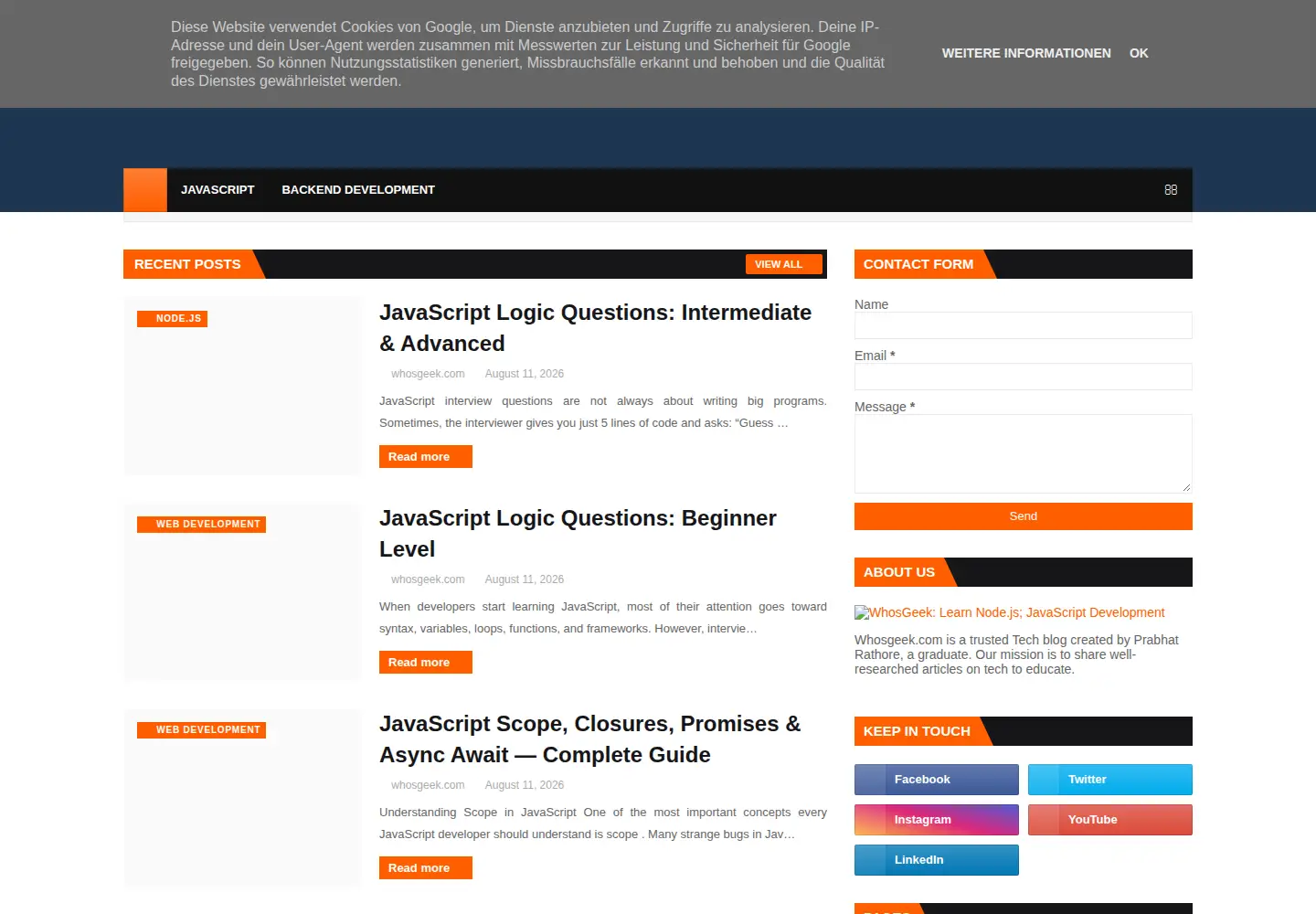Click WEB DEVELOPMENT tag on Beginner Level post

[x=202, y=524]
